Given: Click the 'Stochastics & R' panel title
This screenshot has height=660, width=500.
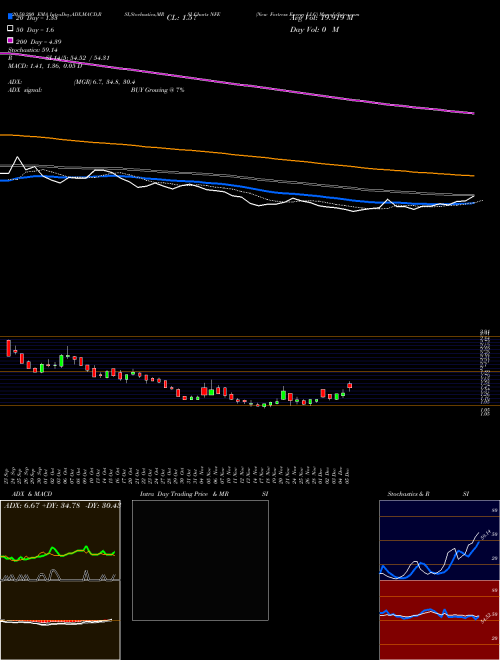Looking at the screenshot, I should point(408,494).
